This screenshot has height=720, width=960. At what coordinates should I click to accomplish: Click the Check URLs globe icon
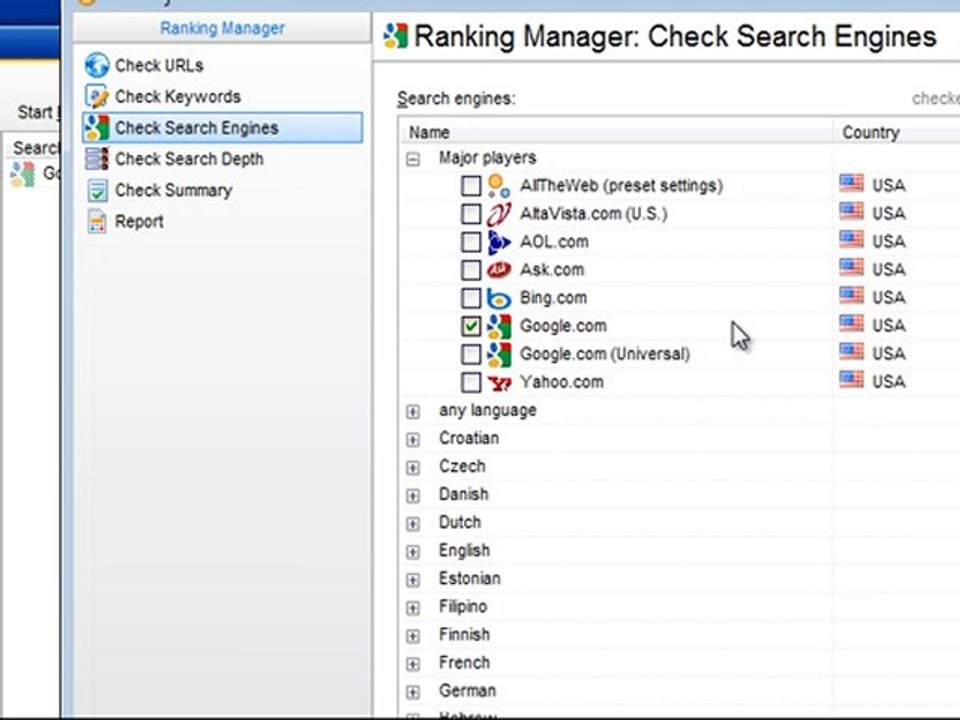(97, 65)
